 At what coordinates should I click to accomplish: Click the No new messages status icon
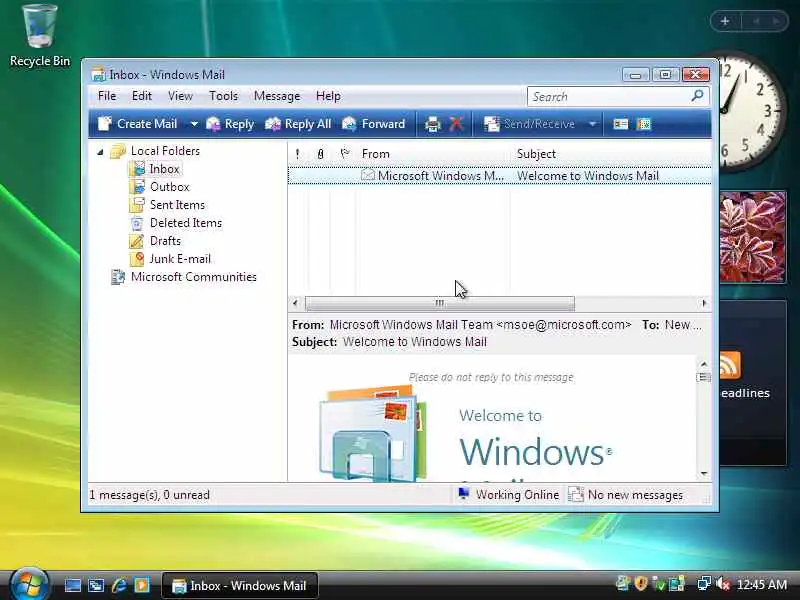(x=576, y=494)
